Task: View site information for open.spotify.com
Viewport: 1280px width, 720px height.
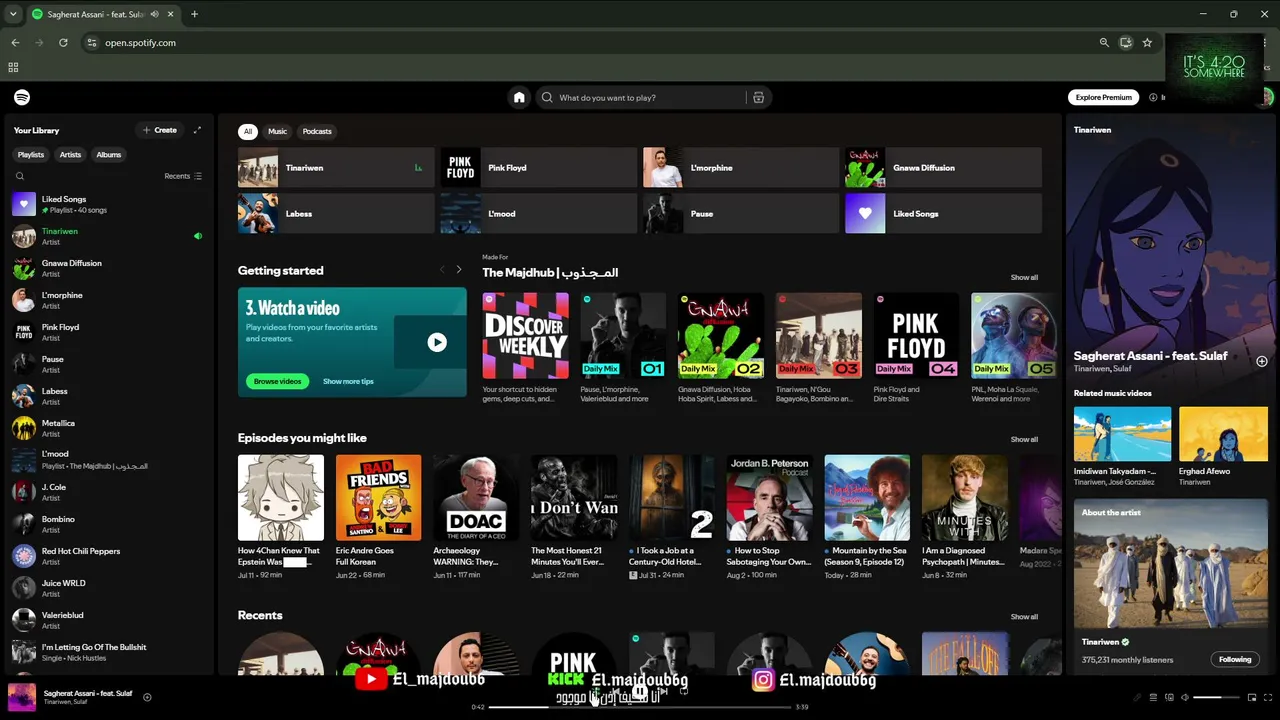Action: tap(92, 43)
